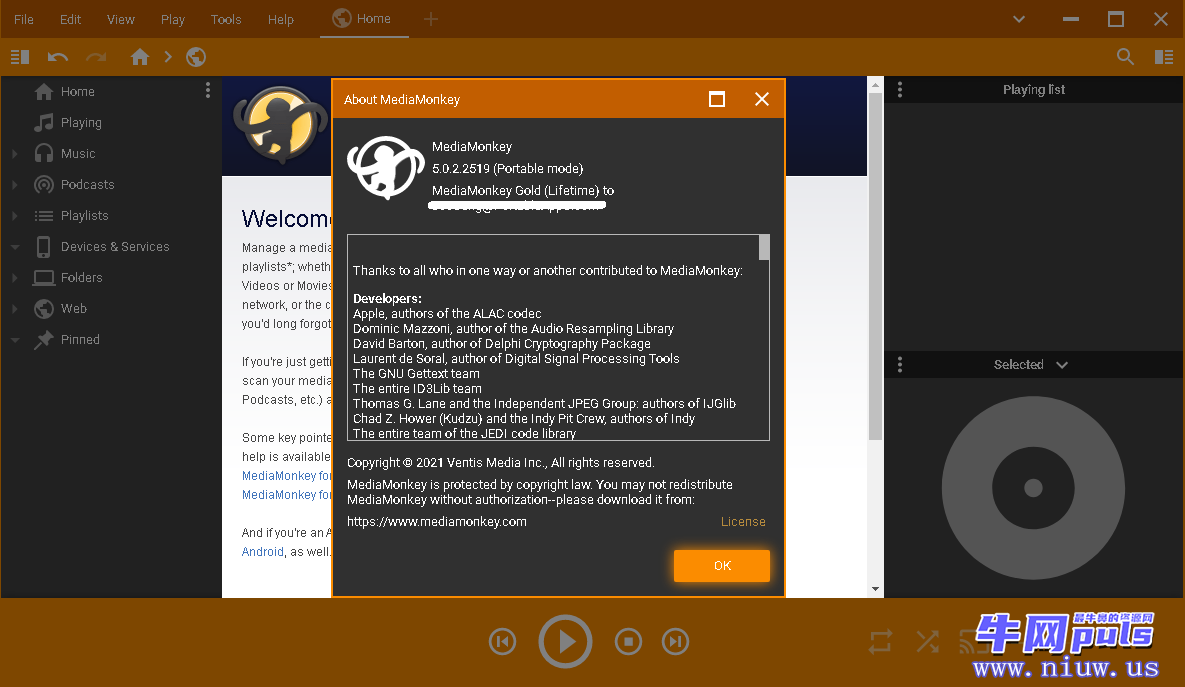The height and width of the screenshot is (687, 1185).
Task: Open the Help menu
Action: point(280,20)
